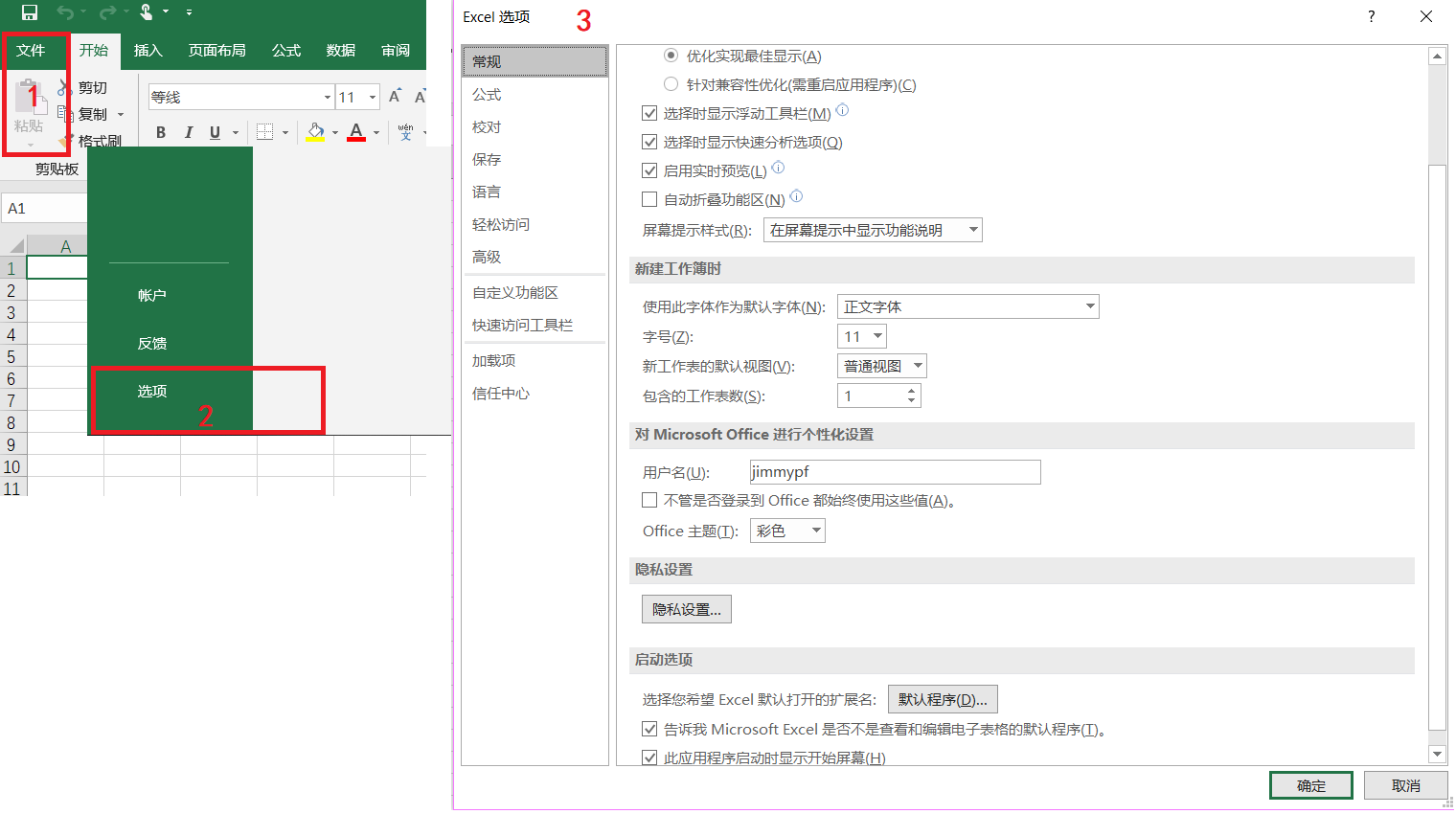Screen dimensions: 1456x814
Task: Click the 用户名 input field with jimmypf
Action: [x=895, y=472]
